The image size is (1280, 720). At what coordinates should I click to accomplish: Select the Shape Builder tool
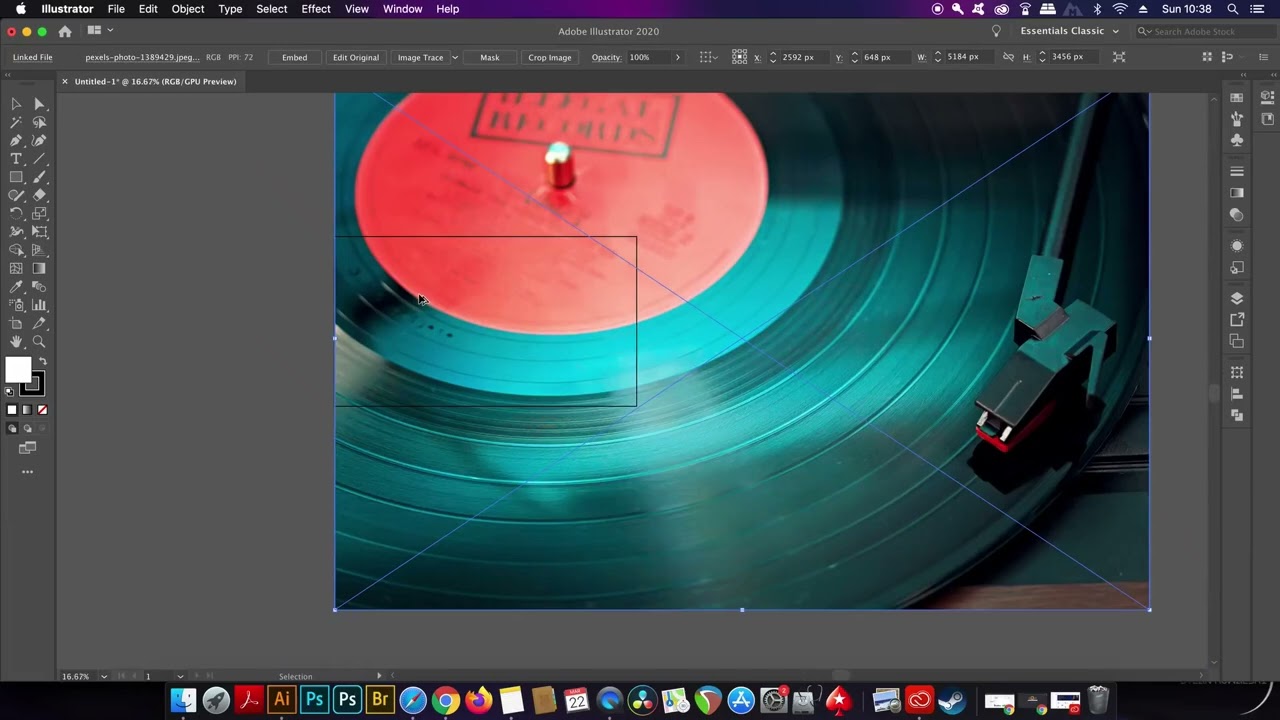[x=16, y=250]
